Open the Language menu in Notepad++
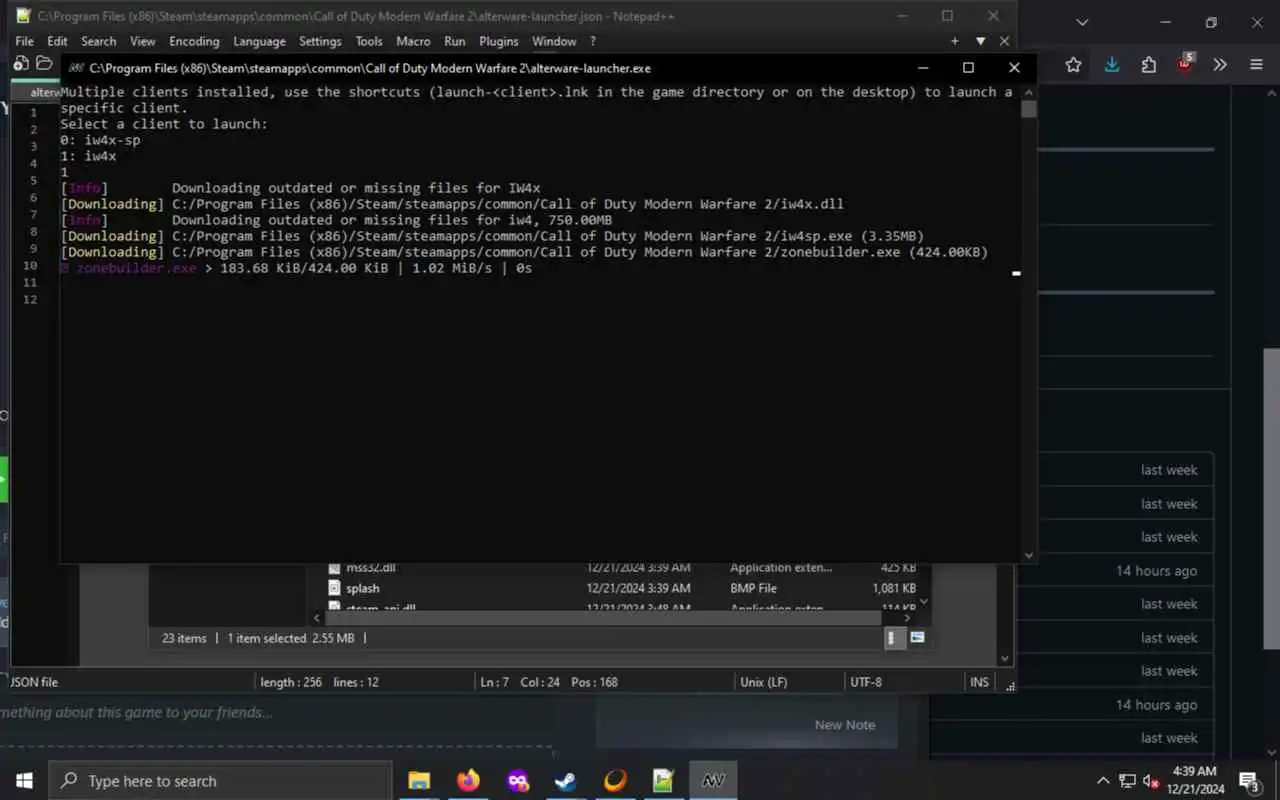 point(259,41)
